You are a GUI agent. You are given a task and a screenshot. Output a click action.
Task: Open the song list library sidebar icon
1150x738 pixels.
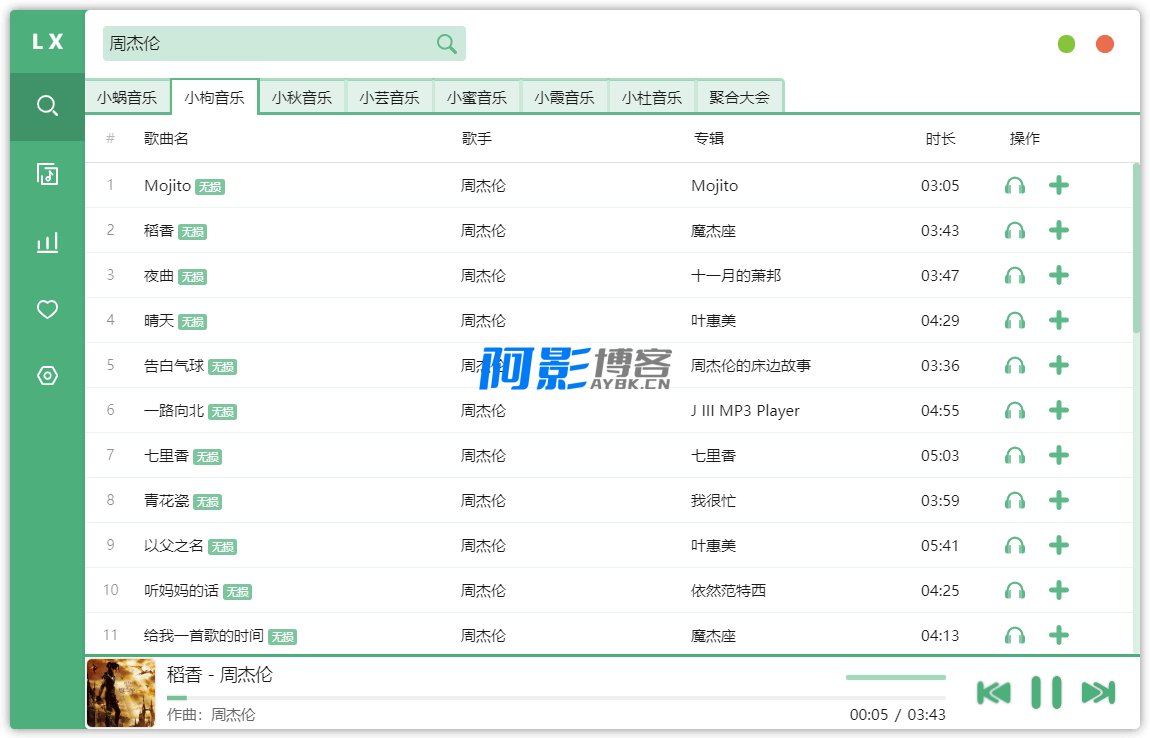(47, 174)
